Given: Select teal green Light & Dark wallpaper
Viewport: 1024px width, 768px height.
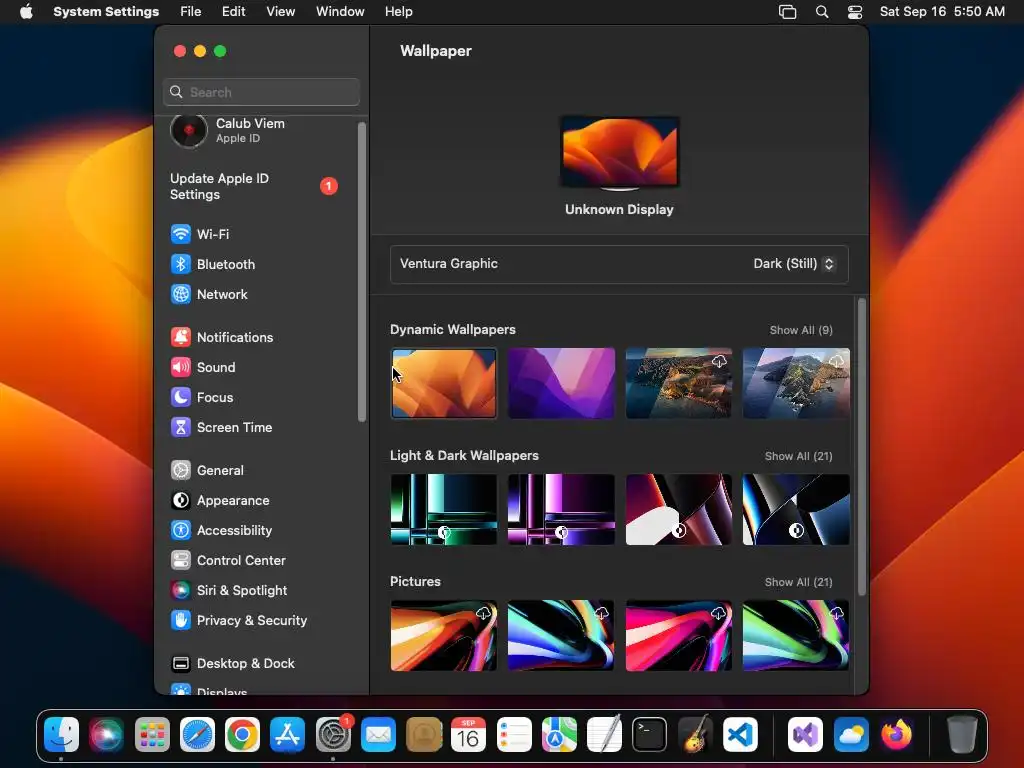Looking at the screenshot, I should 443,509.
